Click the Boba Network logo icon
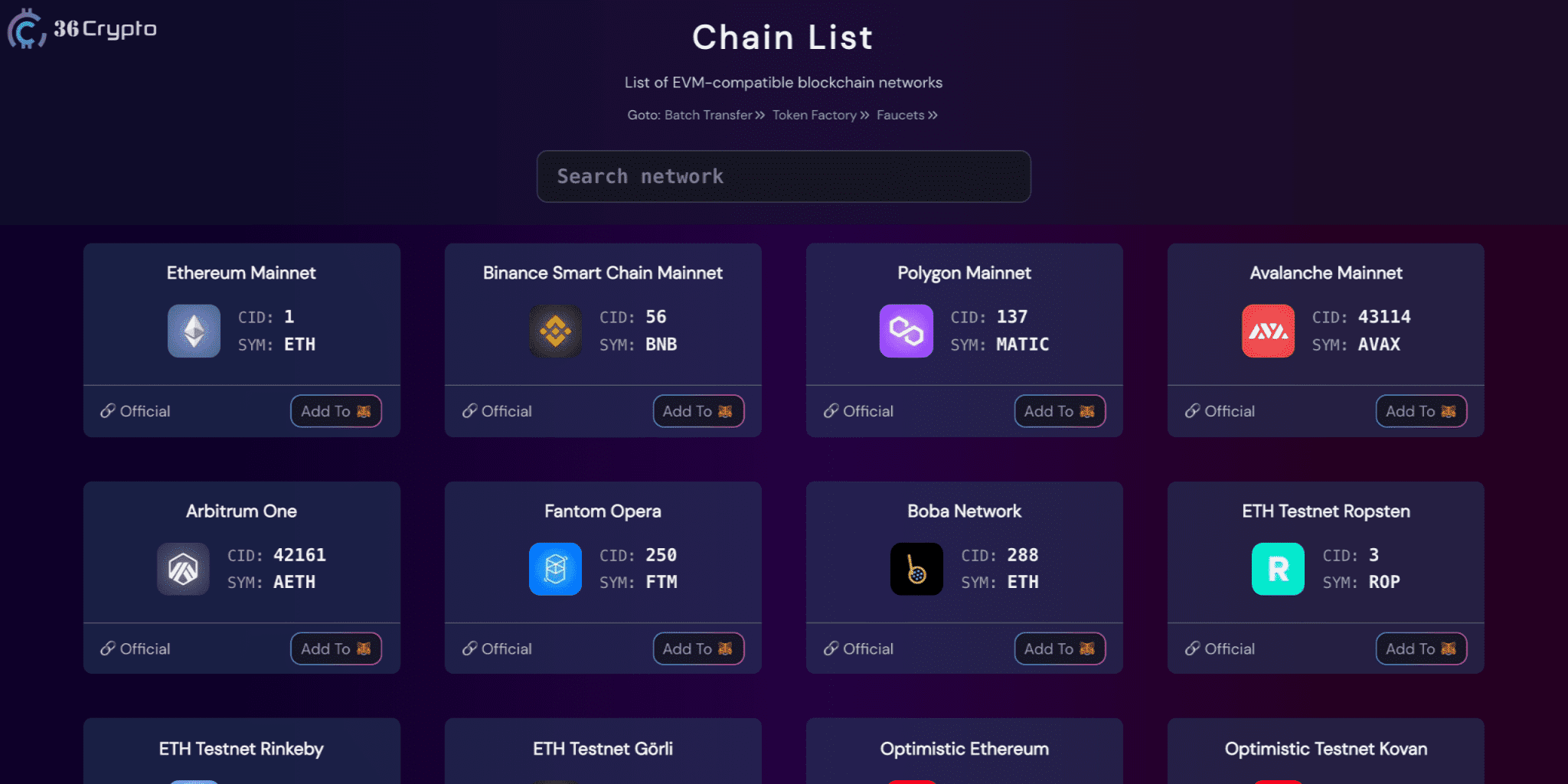Image resolution: width=1568 pixels, height=784 pixels. 916,569
